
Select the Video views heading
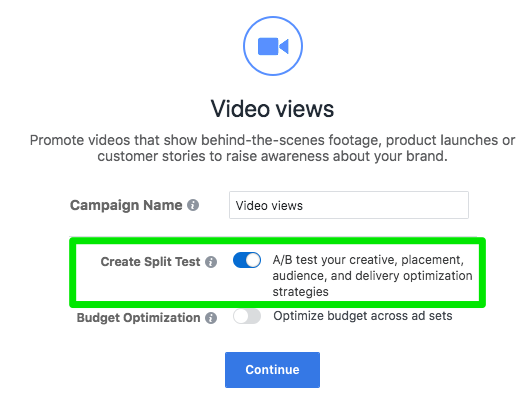pyautogui.click(x=272, y=109)
